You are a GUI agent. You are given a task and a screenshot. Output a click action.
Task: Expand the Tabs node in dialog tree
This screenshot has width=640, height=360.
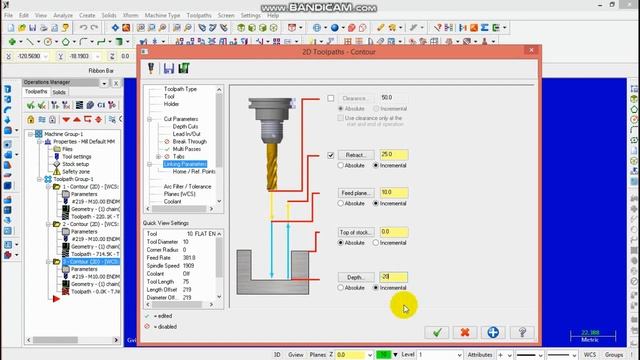point(158,156)
